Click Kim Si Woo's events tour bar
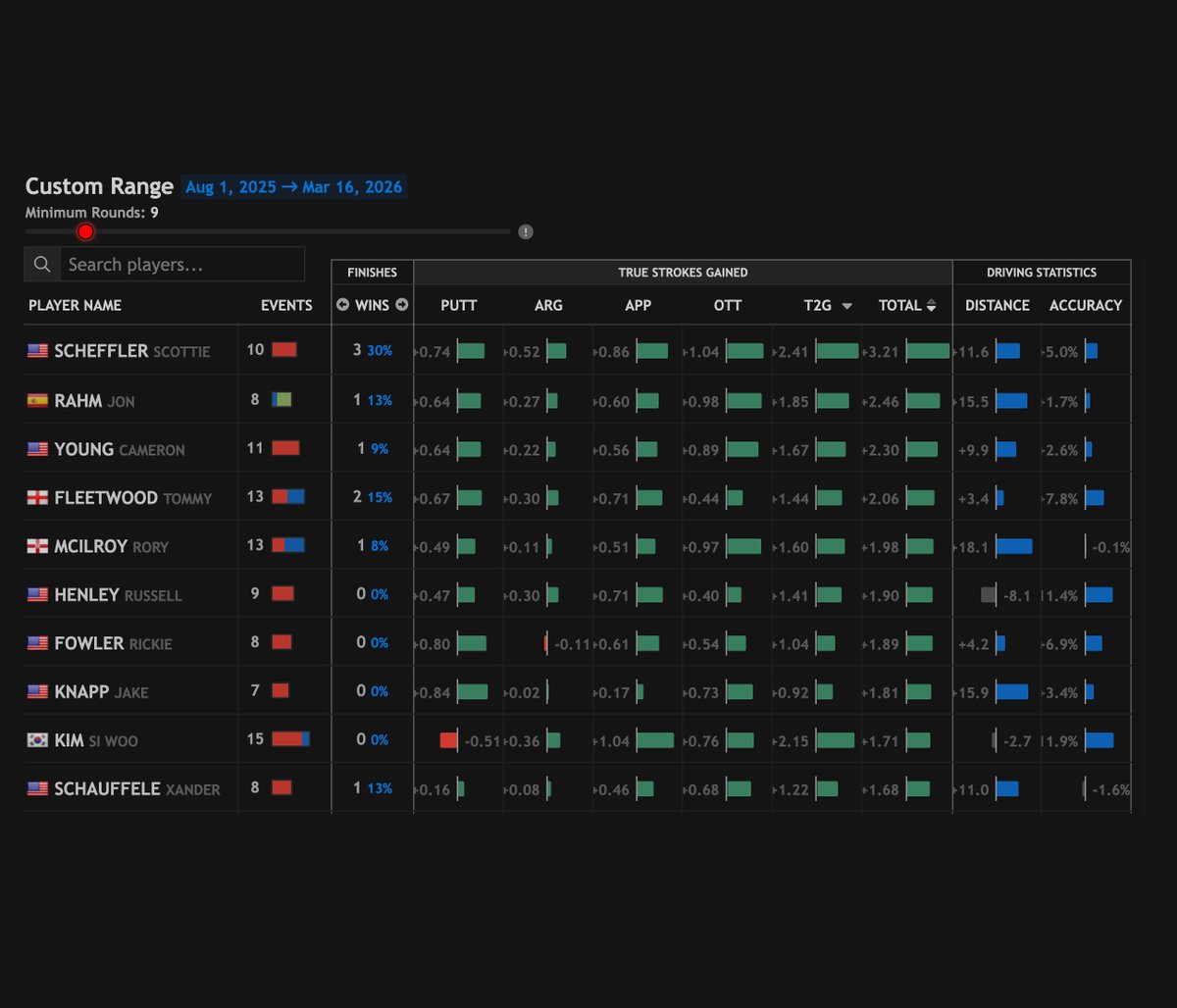The width and height of the screenshot is (1177, 1008). click(291, 739)
